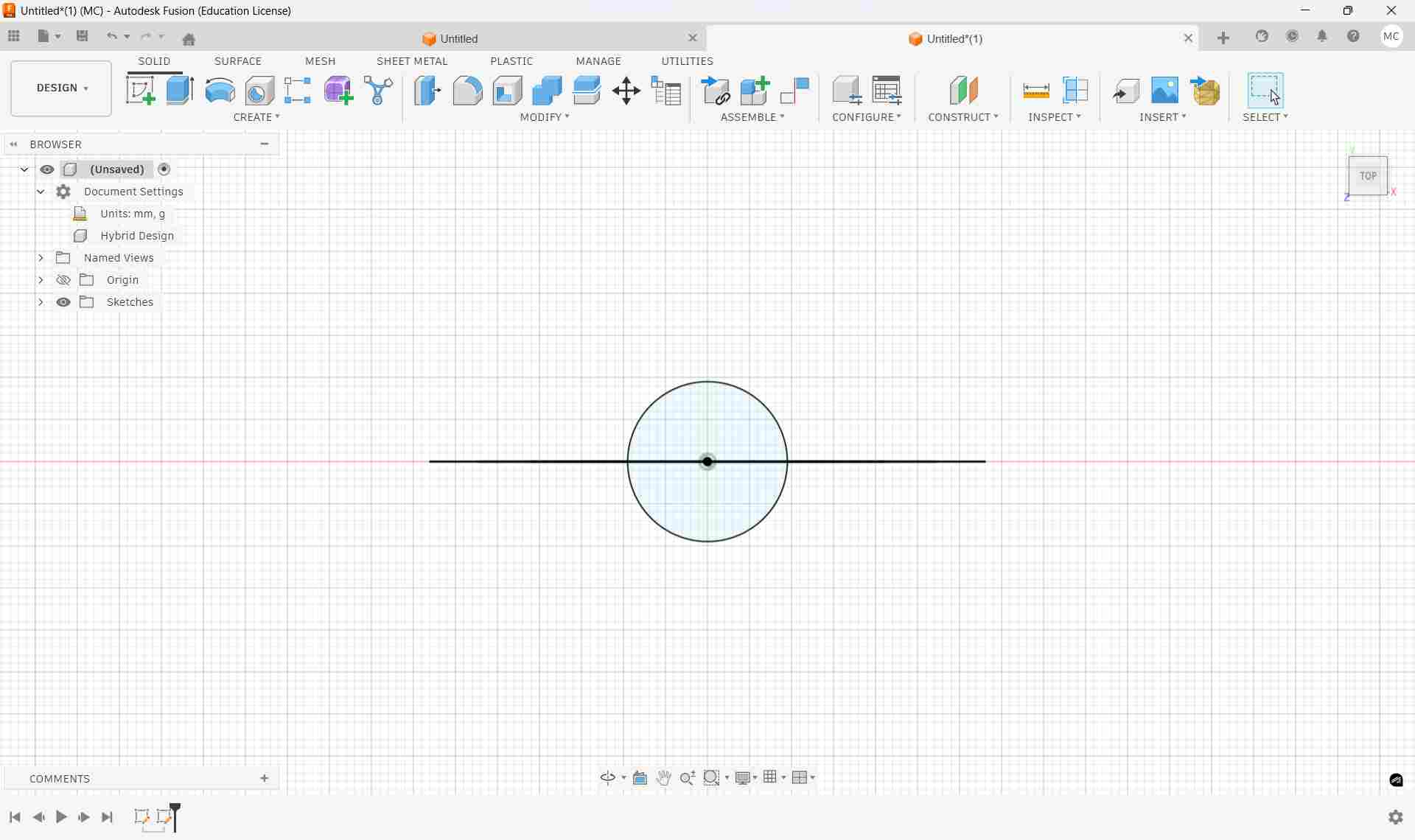Image resolution: width=1415 pixels, height=840 pixels.
Task: Toggle visibility of Sketches folder
Action: [63, 302]
